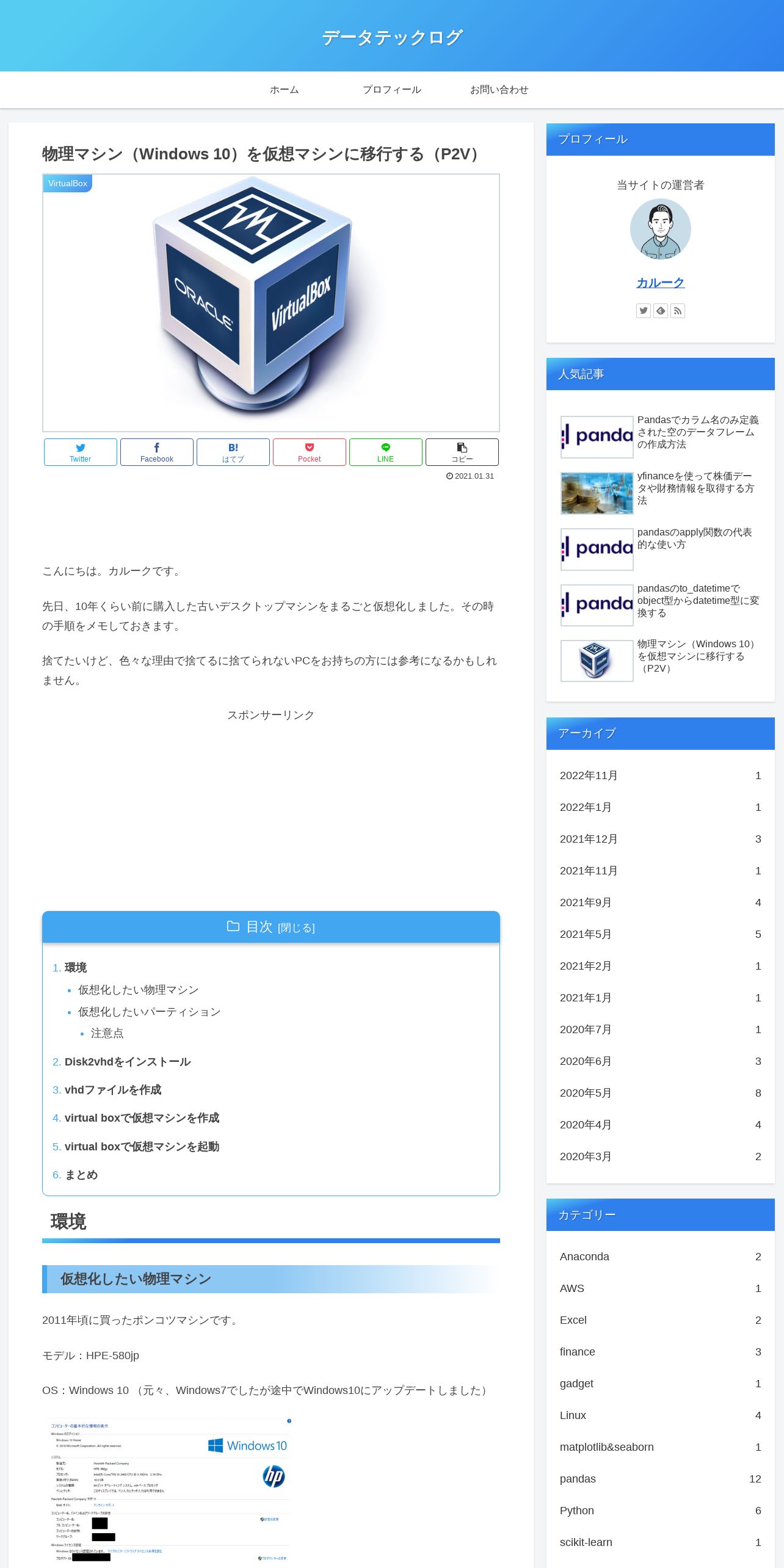Open the 2020年4月 archive
Viewport: 784px width, 1568px height.
pos(661,1125)
